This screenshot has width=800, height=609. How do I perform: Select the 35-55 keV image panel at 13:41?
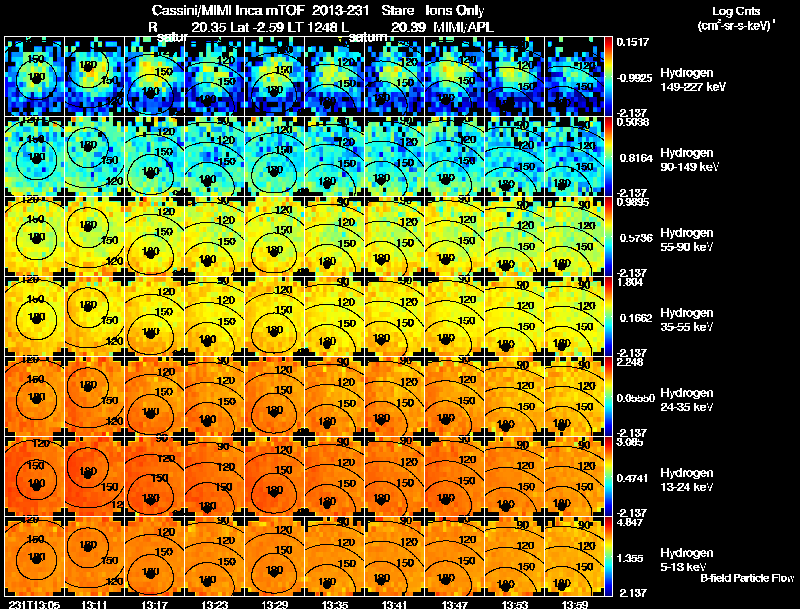coord(394,316)
